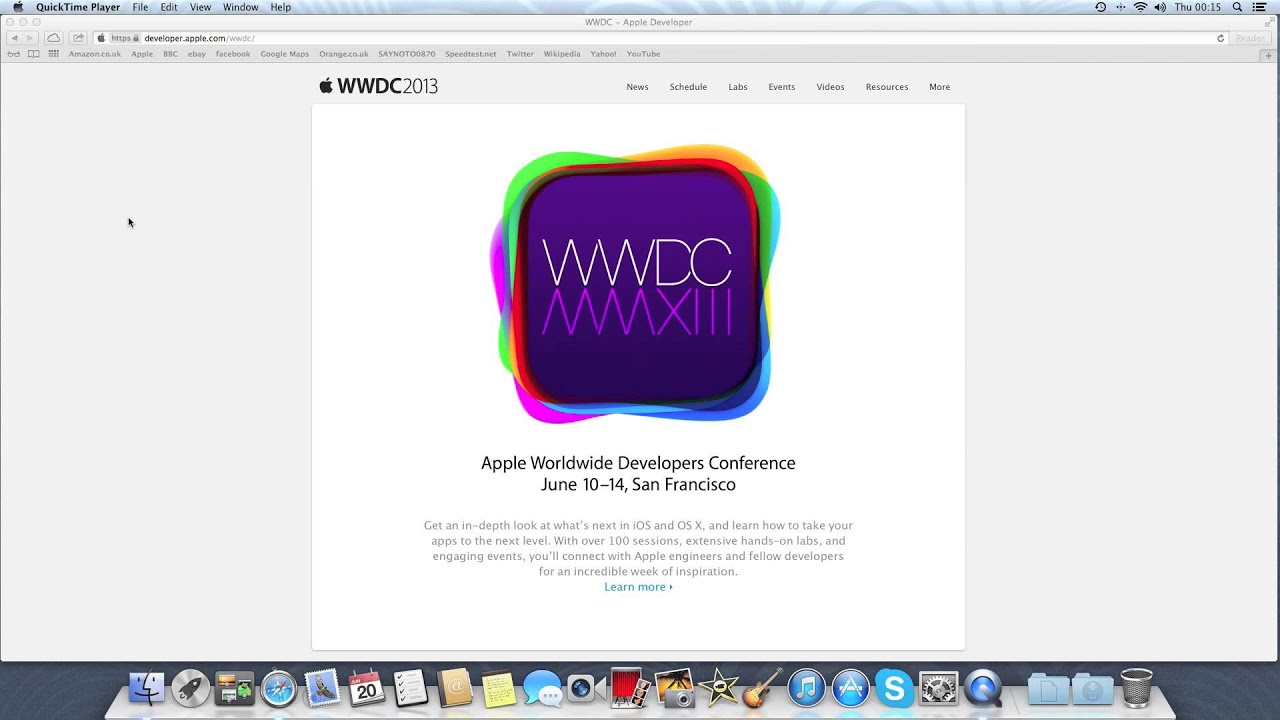Open the Schedule tab on WWDC site
Screen dimensions: 1280x720
coord(688,87)
